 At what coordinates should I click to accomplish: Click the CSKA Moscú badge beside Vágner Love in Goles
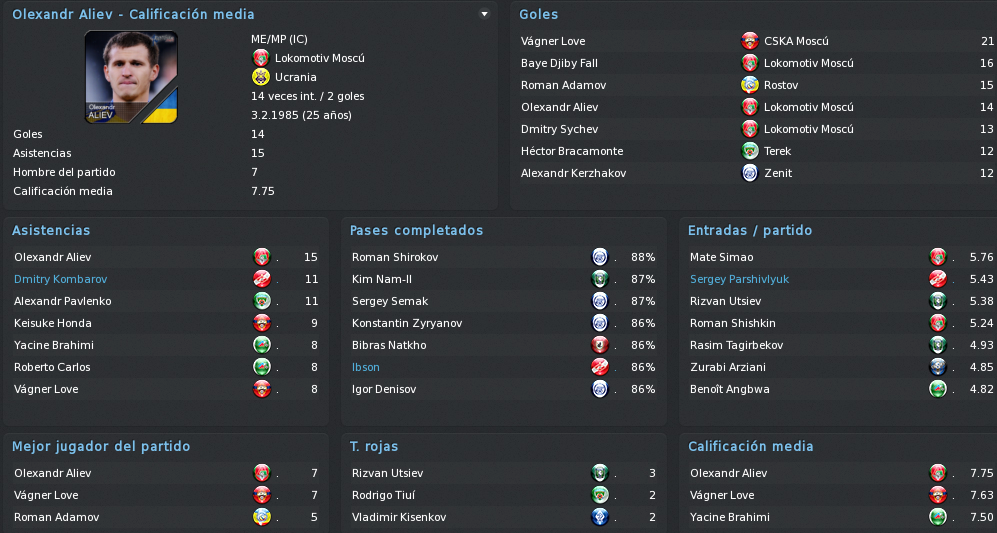tap(750, 41)
